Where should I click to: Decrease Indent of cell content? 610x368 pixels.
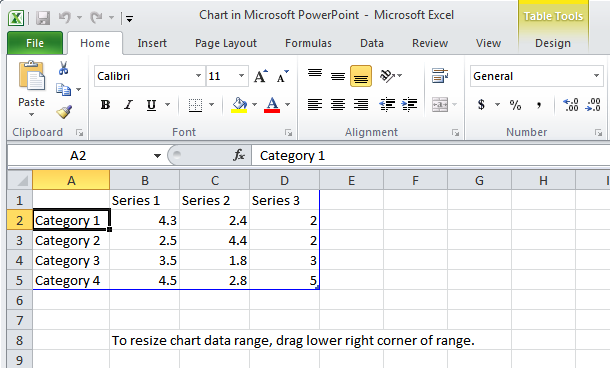[x=387, y=105]
